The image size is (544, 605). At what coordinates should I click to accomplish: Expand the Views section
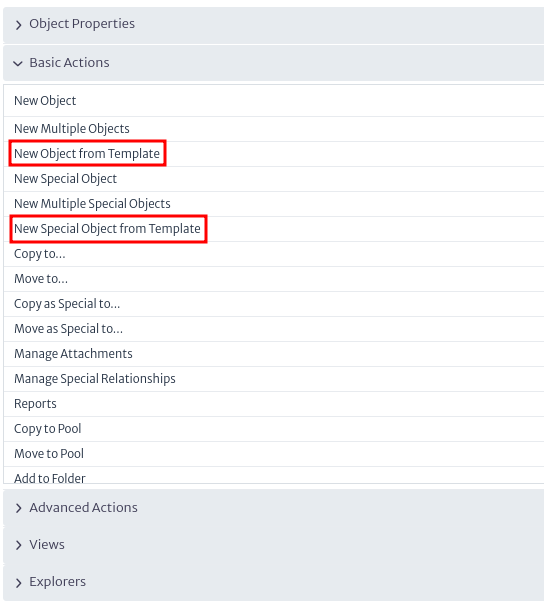click(x=274, y=544)
